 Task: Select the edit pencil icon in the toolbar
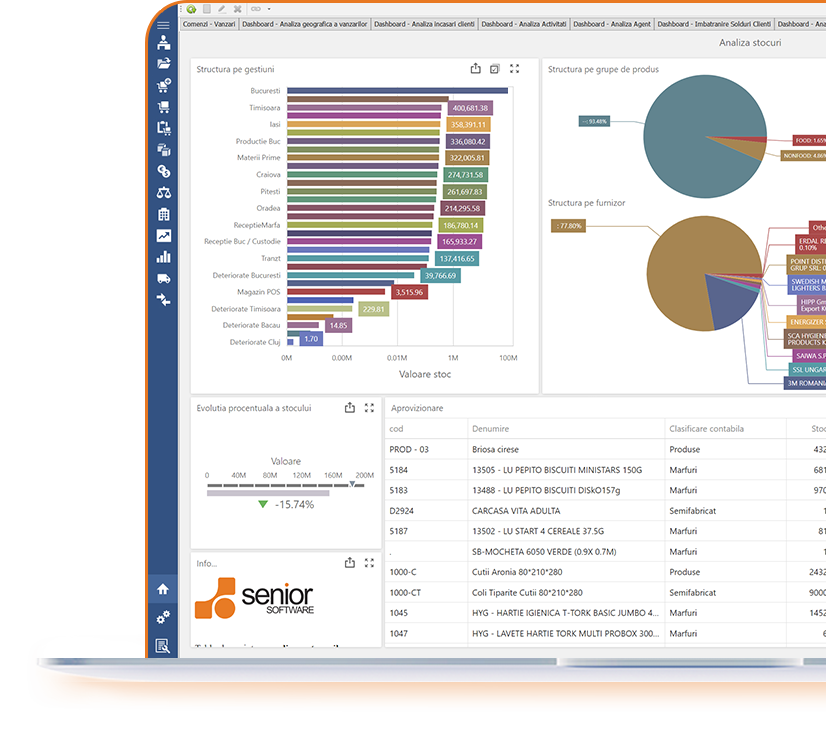221,9
